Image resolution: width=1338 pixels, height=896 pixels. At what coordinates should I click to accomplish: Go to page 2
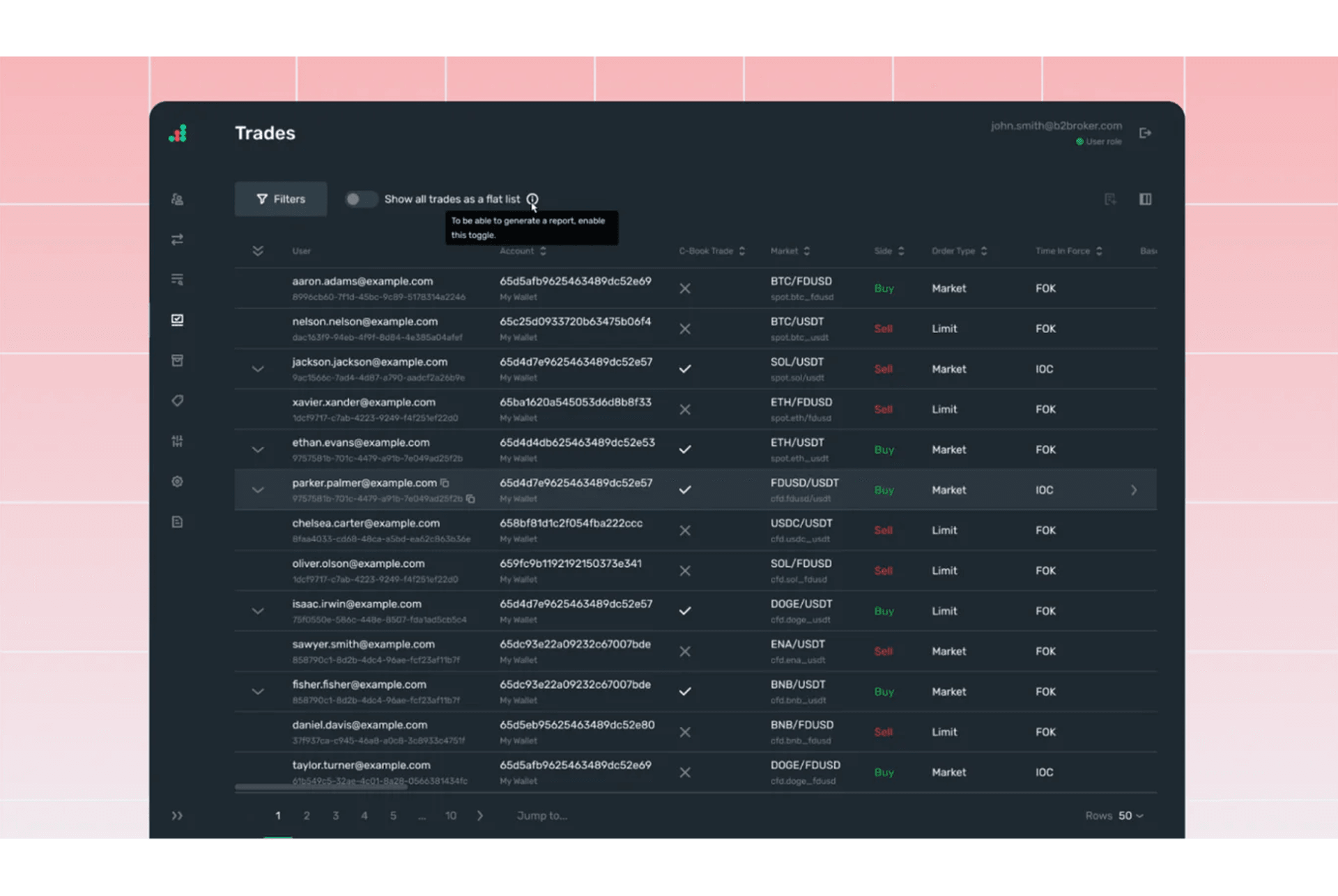click(x=307, y=816)
